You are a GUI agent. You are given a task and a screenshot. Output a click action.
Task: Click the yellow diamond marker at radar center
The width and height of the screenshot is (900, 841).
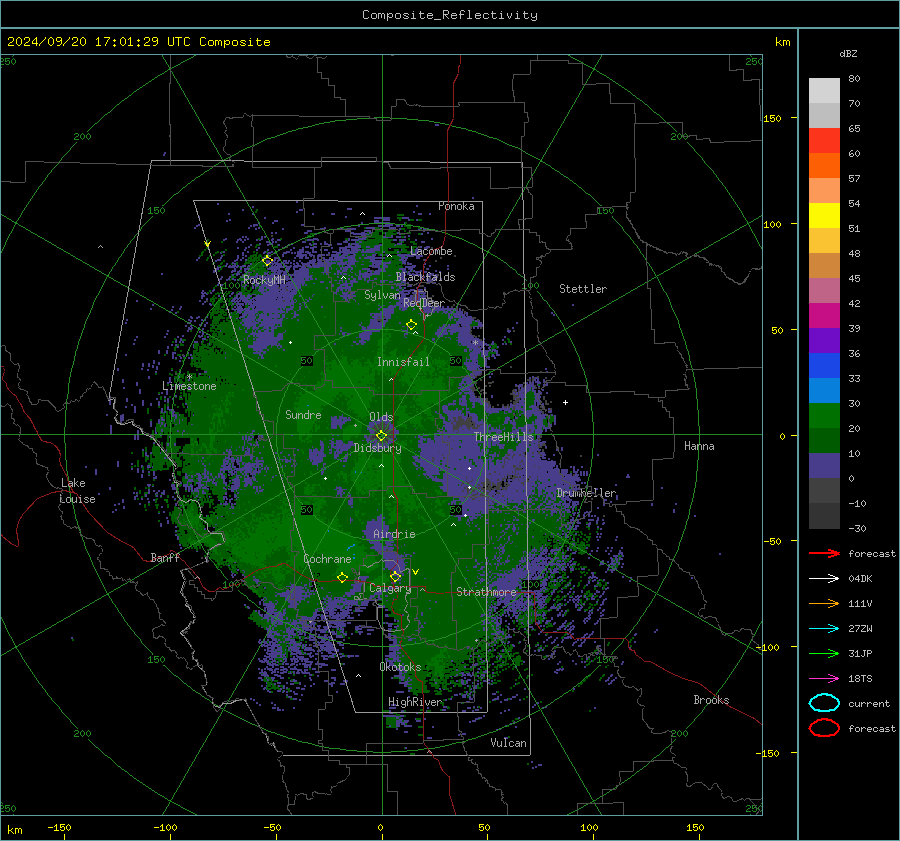pos(381,436)
